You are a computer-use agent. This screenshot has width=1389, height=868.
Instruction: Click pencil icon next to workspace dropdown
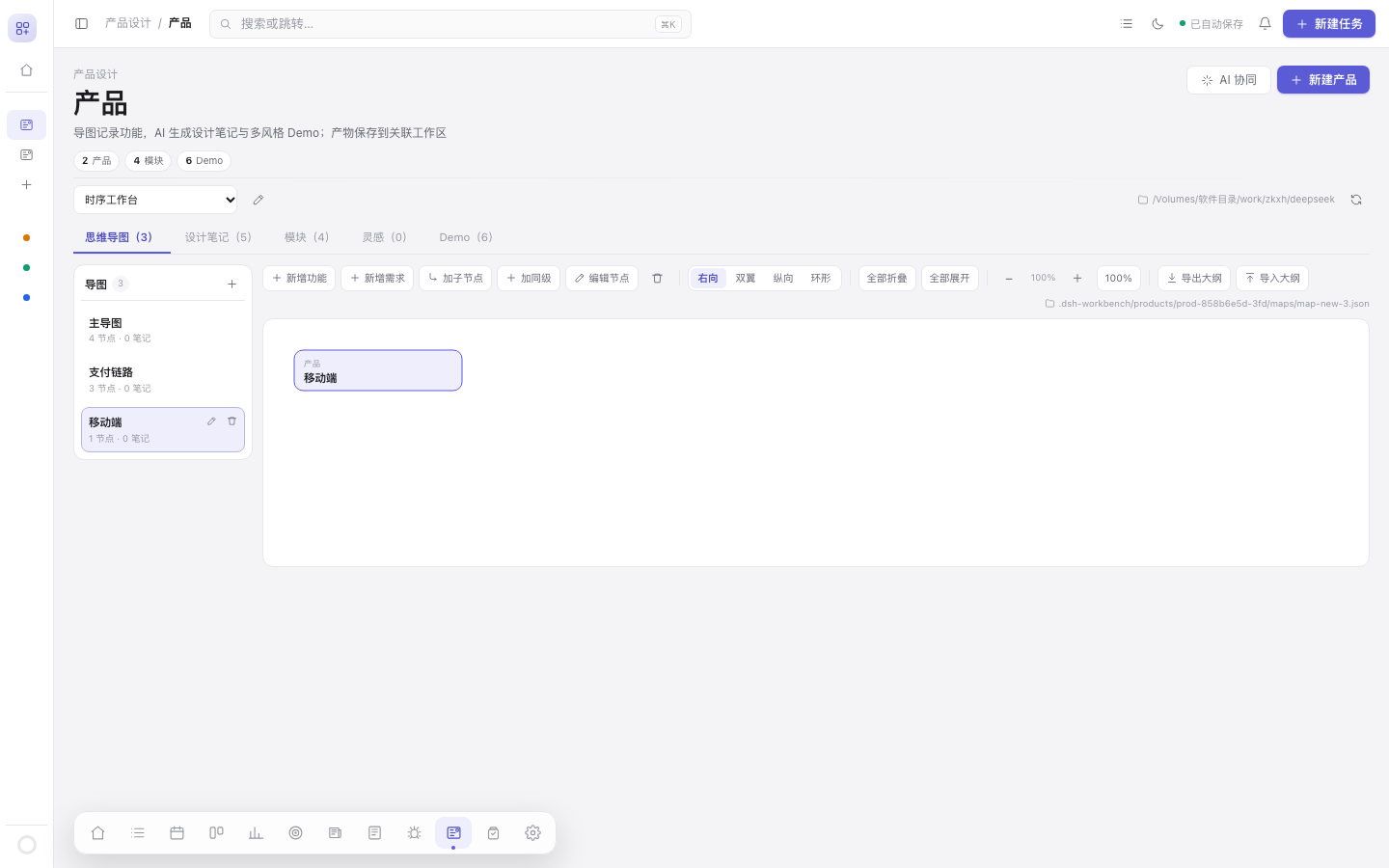point(258,200)
